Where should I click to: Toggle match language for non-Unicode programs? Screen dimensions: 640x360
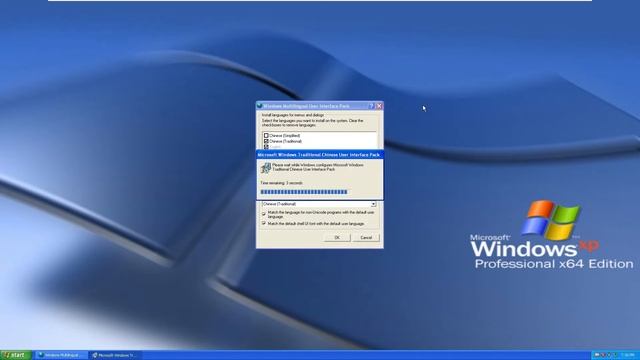[x=264, y=214]
